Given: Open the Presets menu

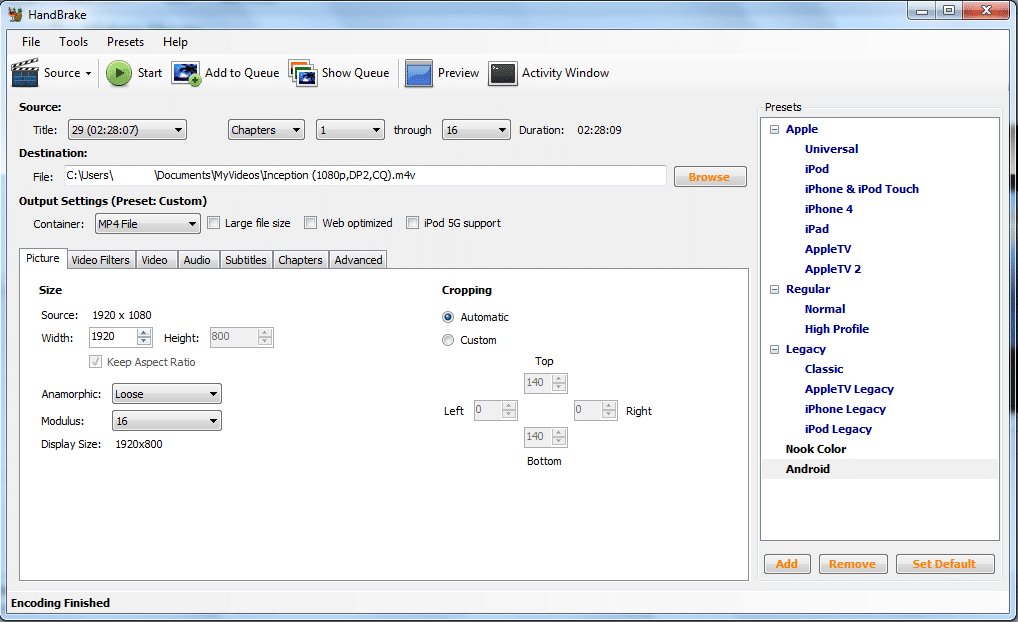Looking at the screenshot, I should (125, 42).
